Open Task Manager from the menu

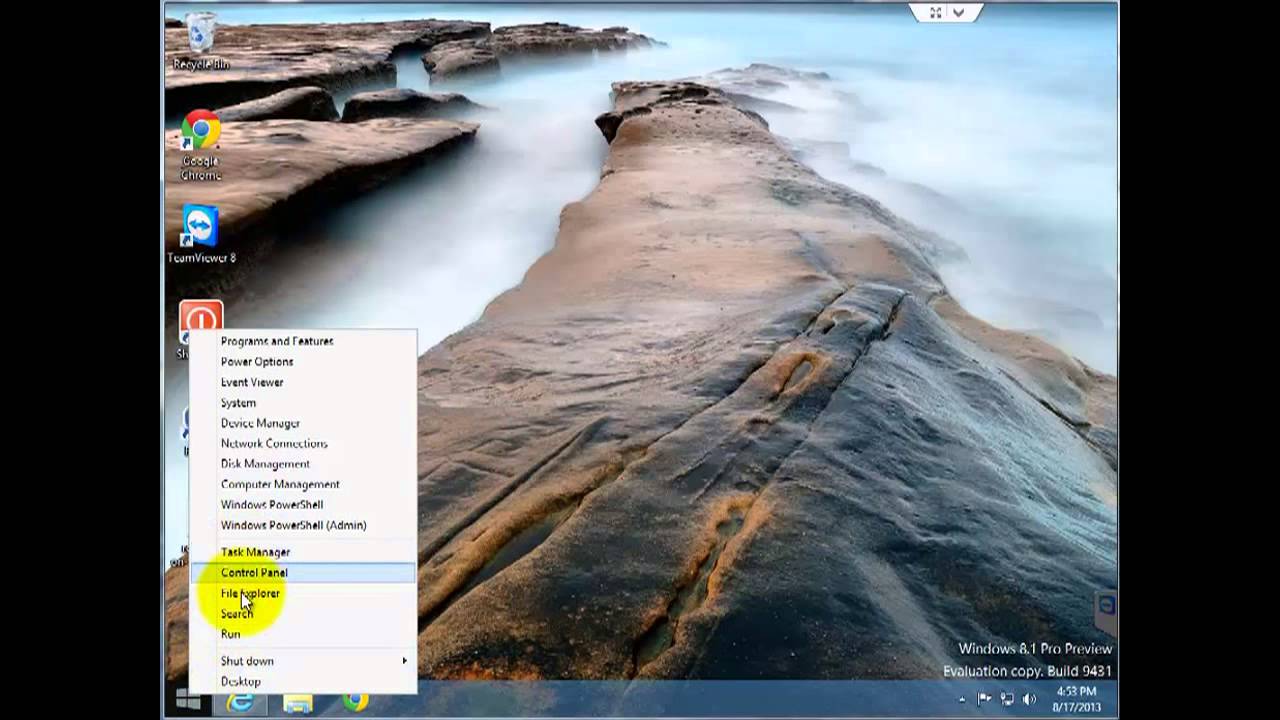(x=303, y=552)
